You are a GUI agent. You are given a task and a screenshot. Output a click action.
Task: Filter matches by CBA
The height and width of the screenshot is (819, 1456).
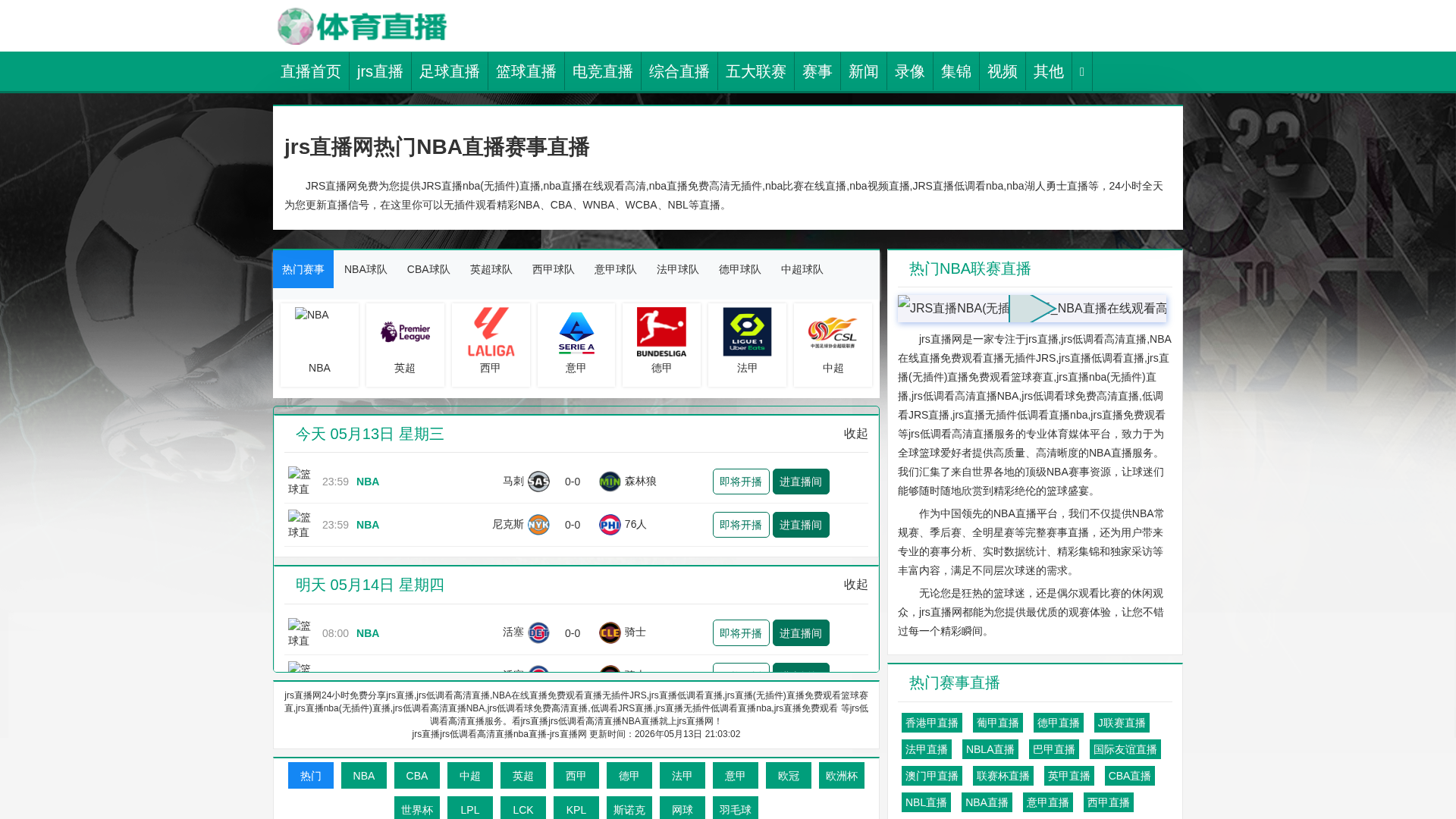417,776
